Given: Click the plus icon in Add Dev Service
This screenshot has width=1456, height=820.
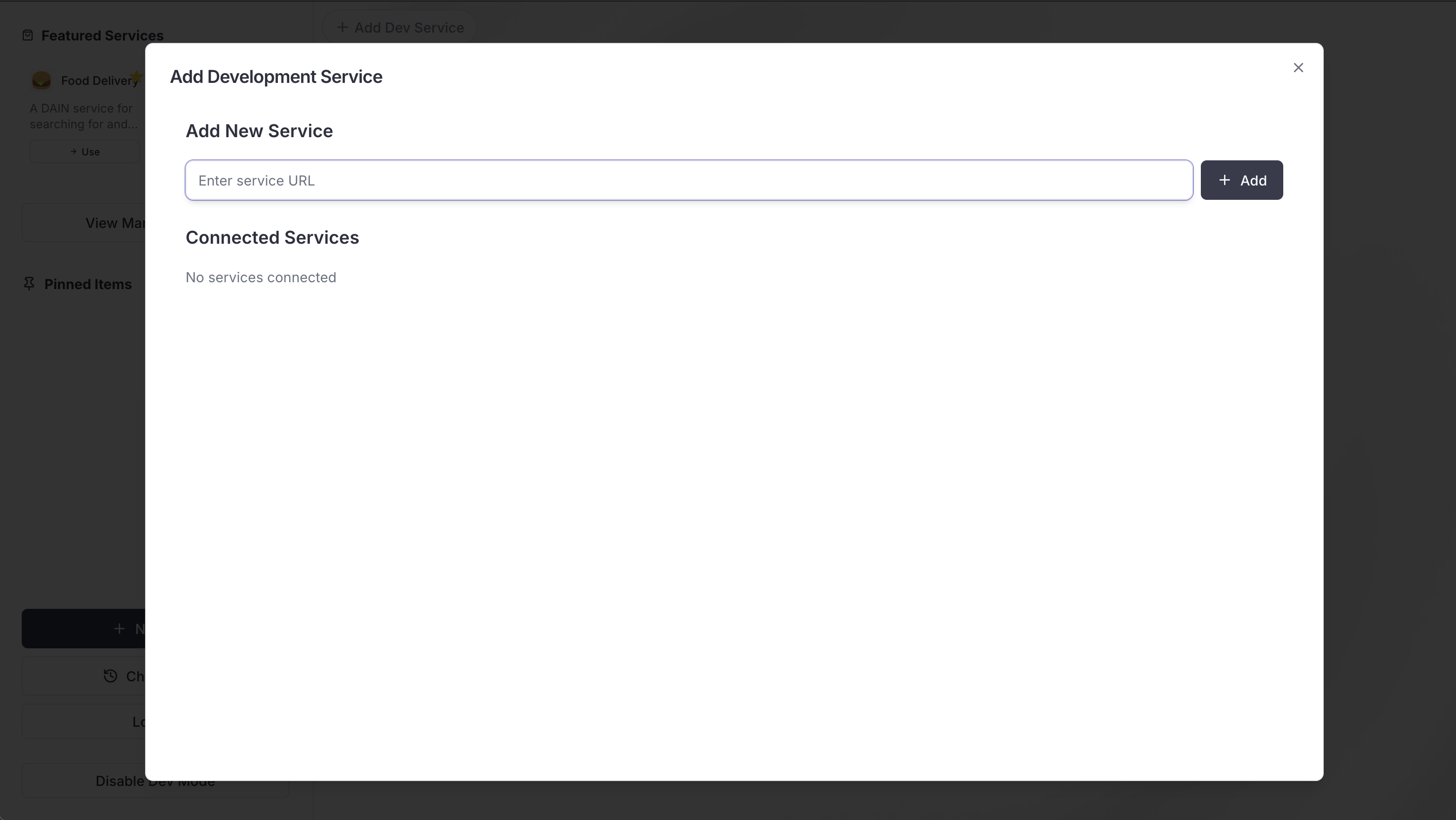Looking at the screenshot, I should coord(342,27).
